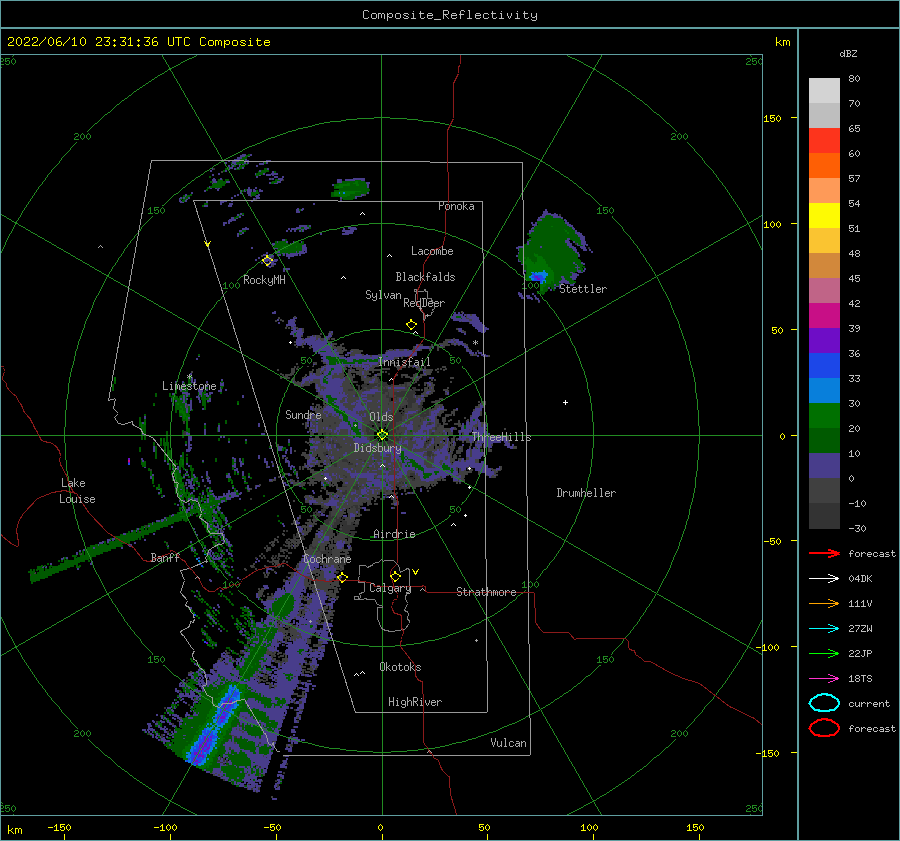Click the Didsbury town label
Viewport: 900px width, 841px height.
click(x=377, y=448)
